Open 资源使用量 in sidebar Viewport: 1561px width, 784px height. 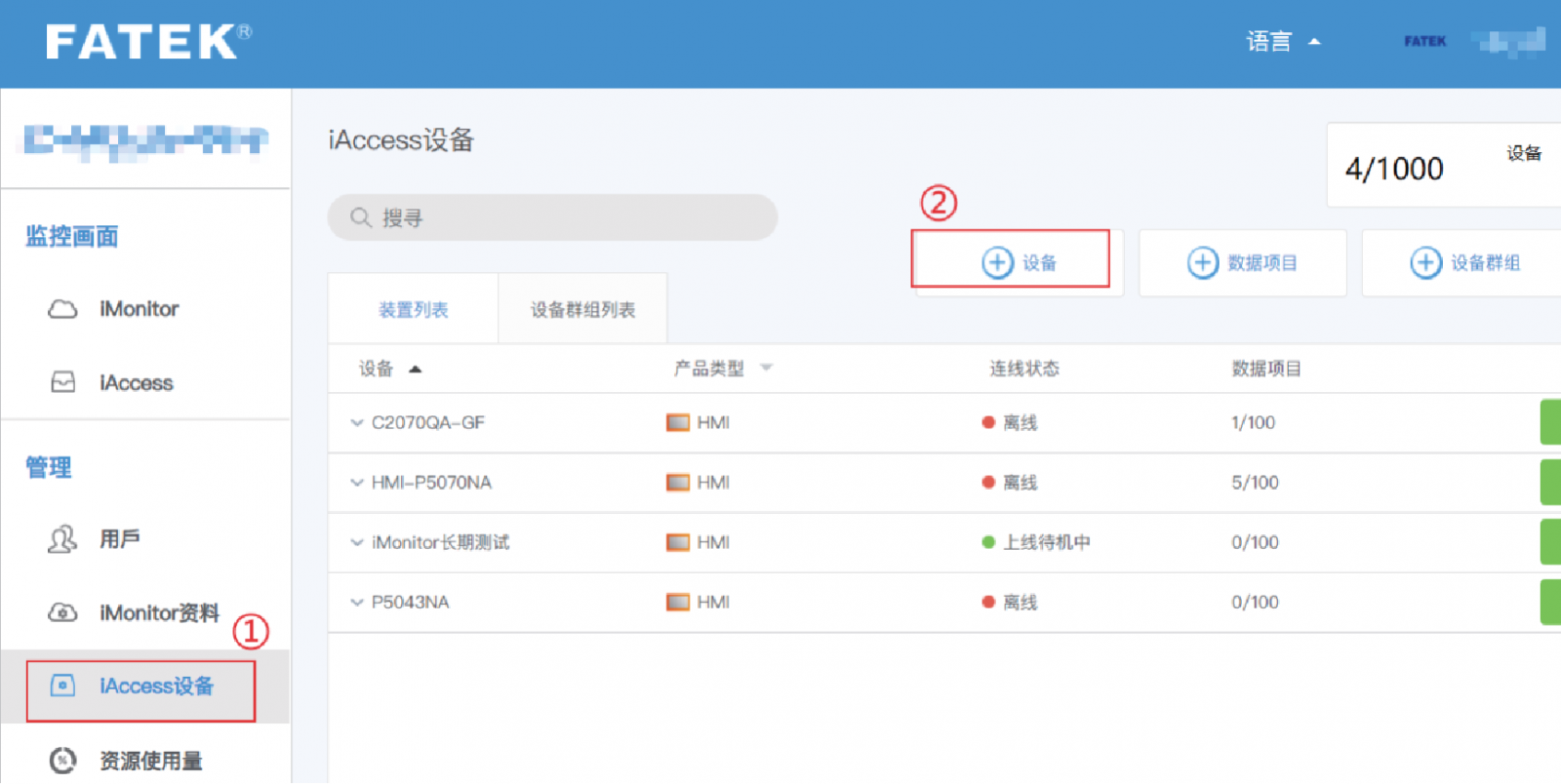[150, 761]
